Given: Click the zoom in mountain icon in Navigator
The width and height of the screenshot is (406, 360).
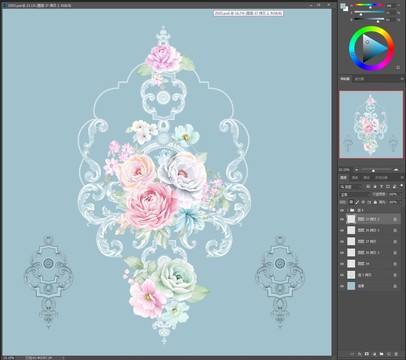Looking at the screenshot, I should point(396,170).
